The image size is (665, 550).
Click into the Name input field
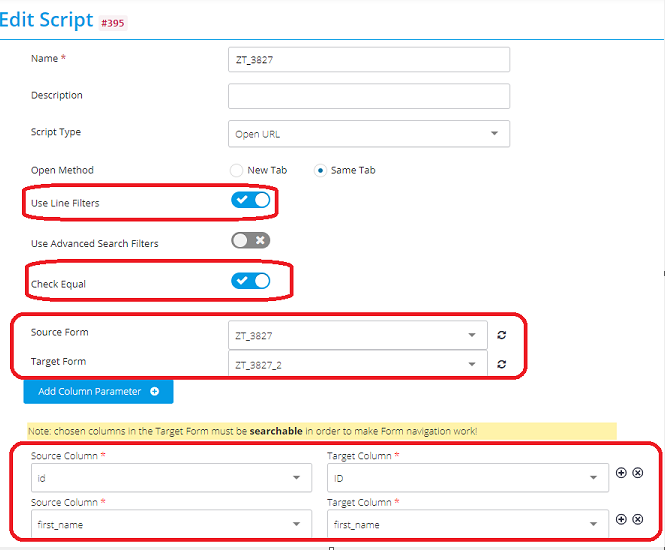pyautogui.click(x=369, y=59)
